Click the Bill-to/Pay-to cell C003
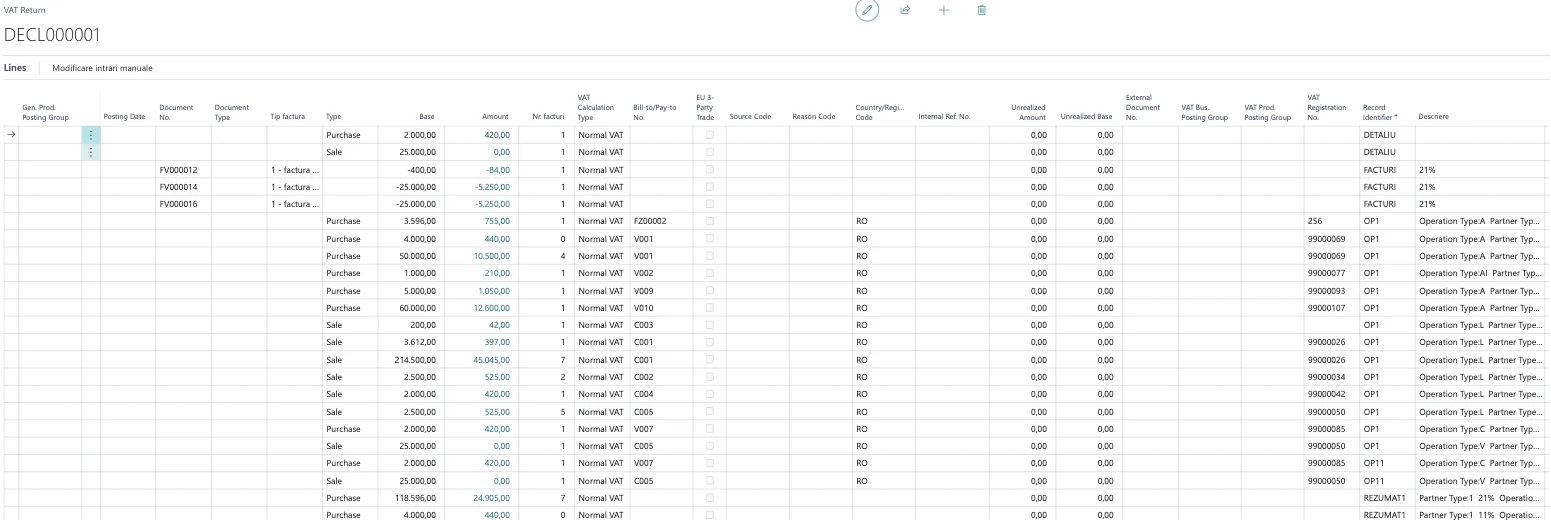The height and width of the screenshot is (520, 1551). coord(643,325)
